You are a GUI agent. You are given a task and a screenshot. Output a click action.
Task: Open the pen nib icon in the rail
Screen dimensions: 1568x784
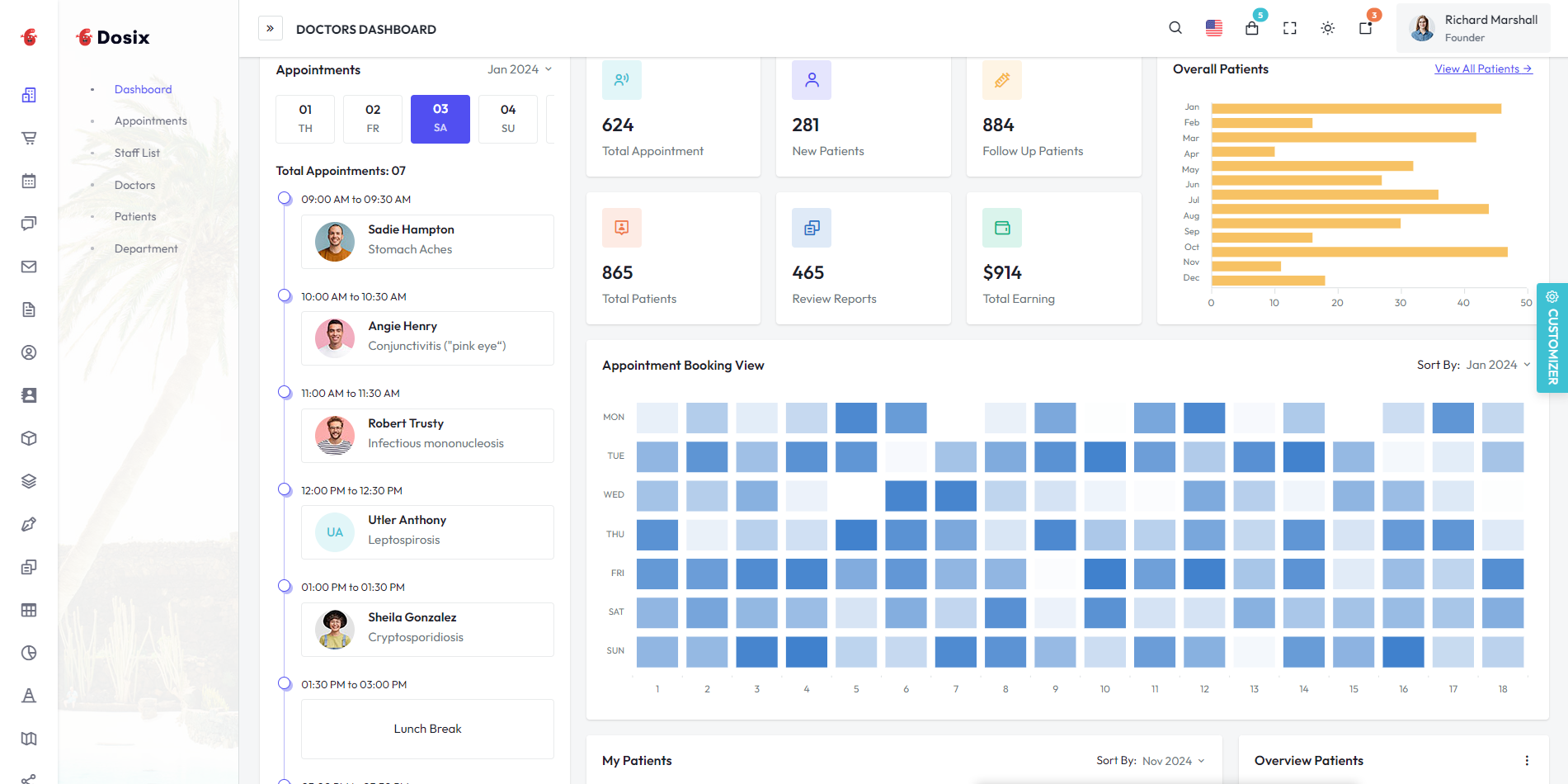pyautogui.click(x=29, y=524)
